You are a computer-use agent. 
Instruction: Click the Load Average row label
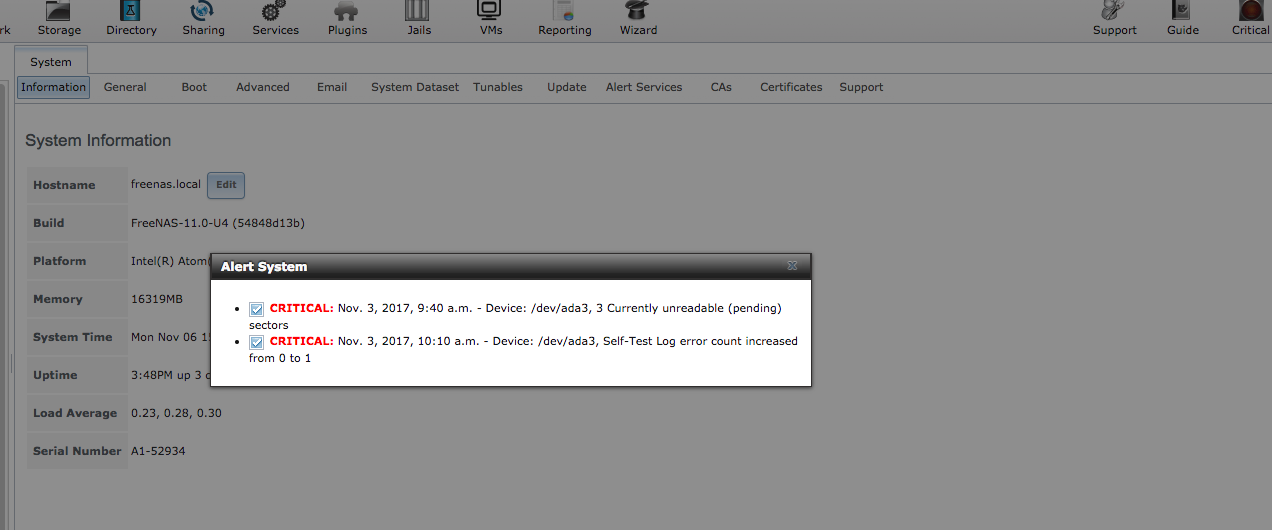[75, 413]
